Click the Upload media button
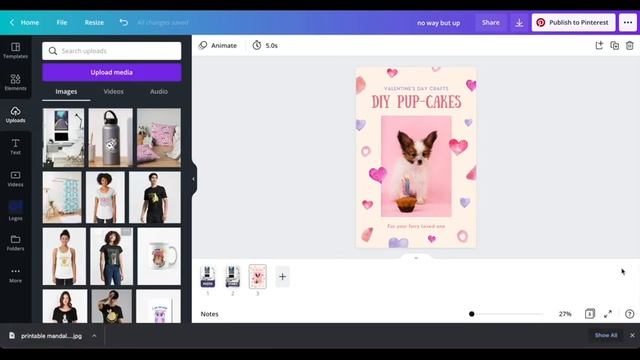 [x=111, y=72]
